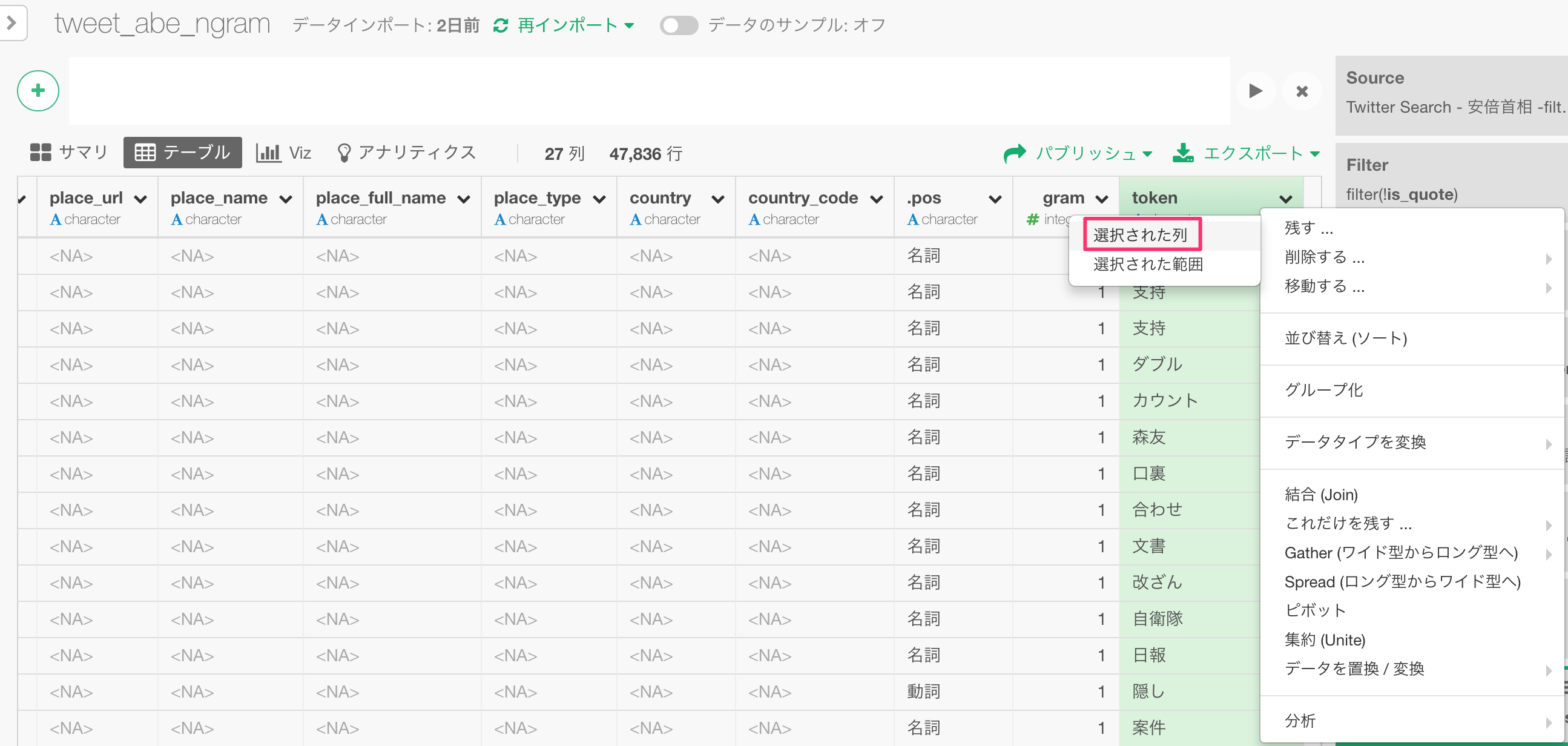
Task: Toggle the data sample switch
Action: (679, 25)
